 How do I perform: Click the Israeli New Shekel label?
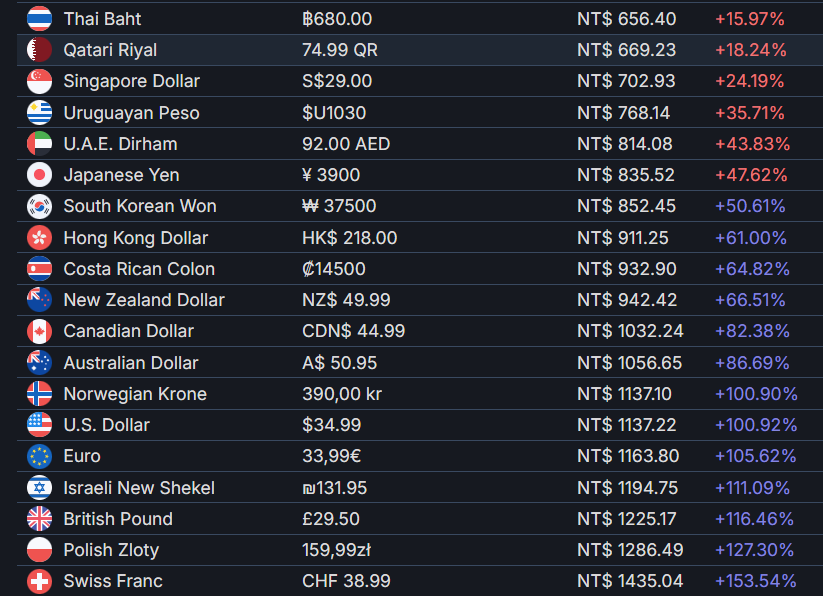coord(139,488)
